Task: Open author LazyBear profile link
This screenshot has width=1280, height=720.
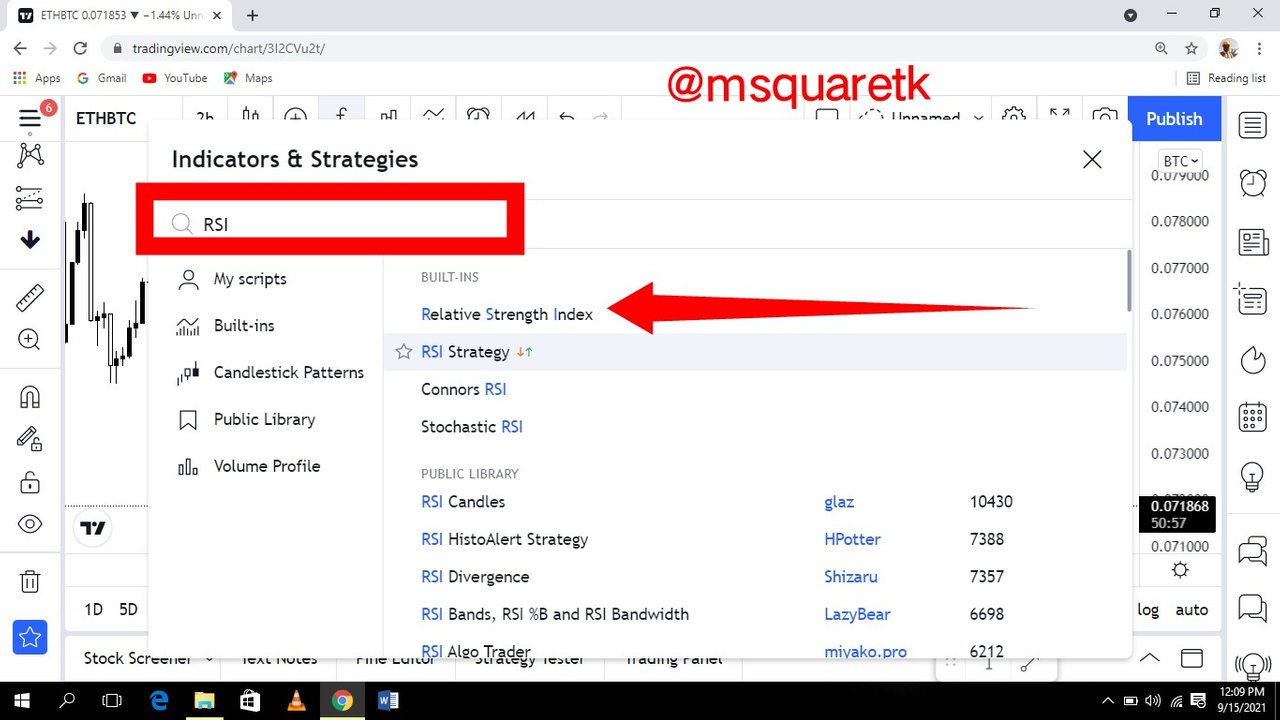Action: tap(857, 614)
